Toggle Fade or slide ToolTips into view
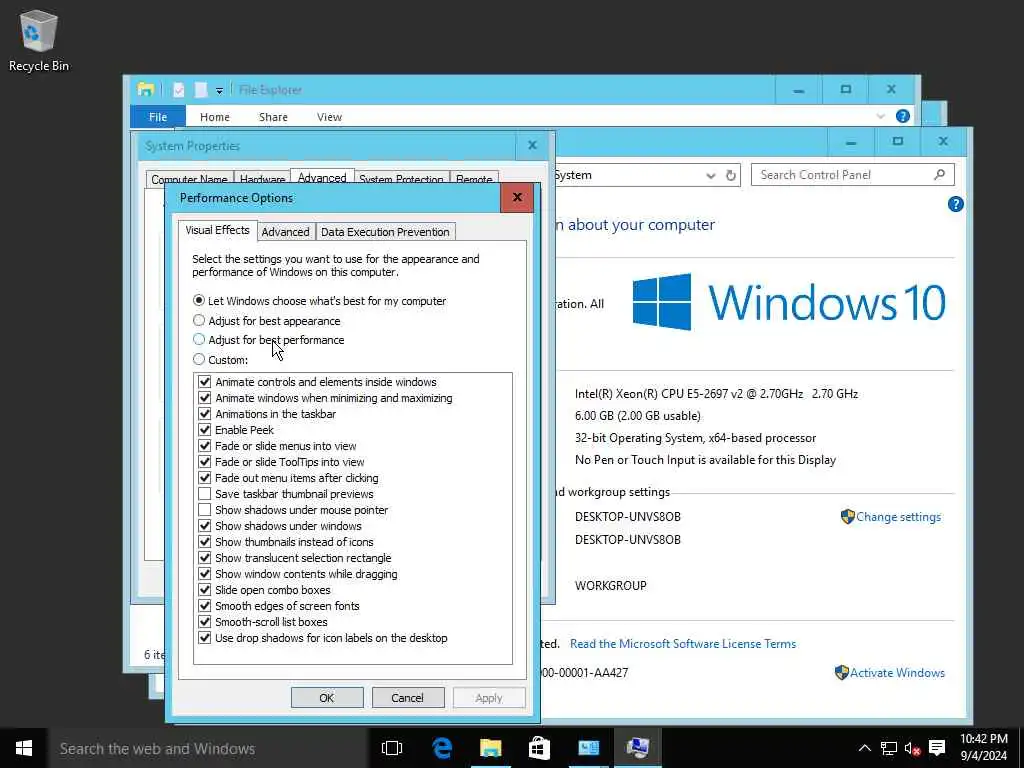This screenshot has width=1024, height=768. point(204,462)
